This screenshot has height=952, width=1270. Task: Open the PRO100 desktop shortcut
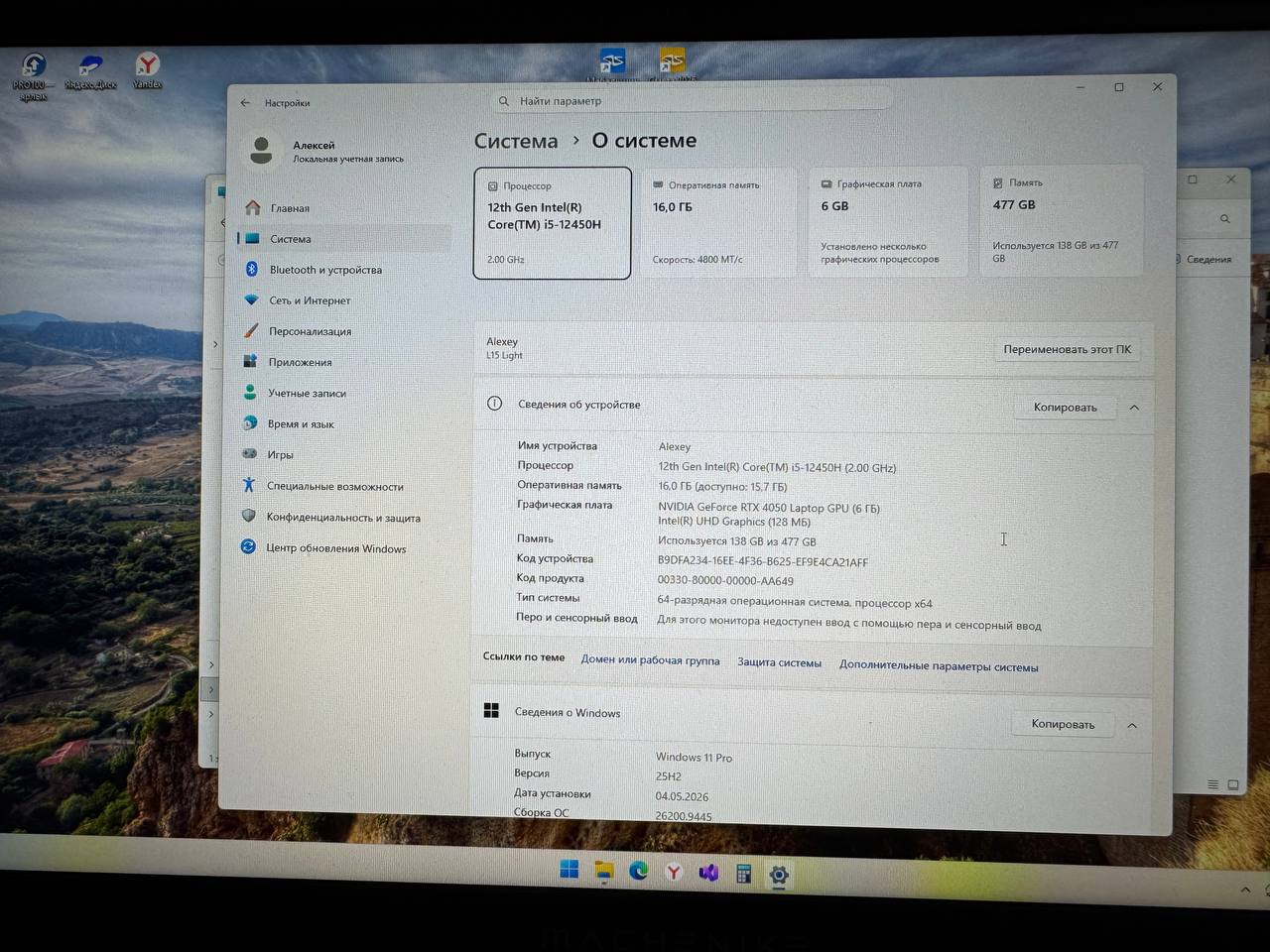(x=34, y=76)
